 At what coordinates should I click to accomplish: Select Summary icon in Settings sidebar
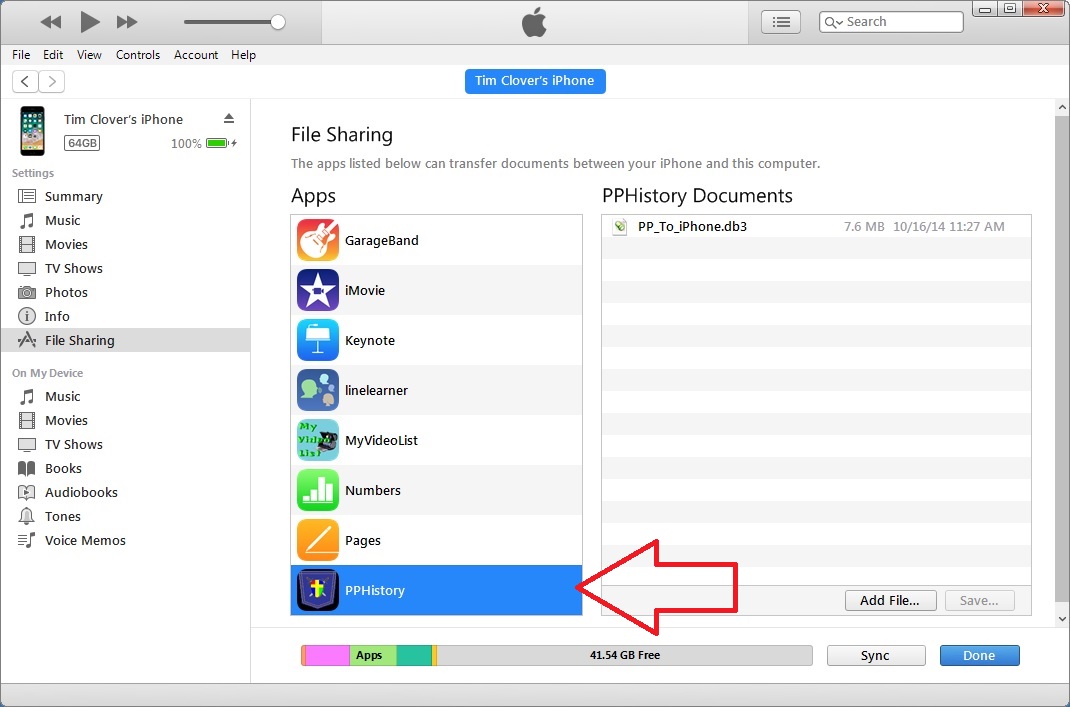[27, 197]
